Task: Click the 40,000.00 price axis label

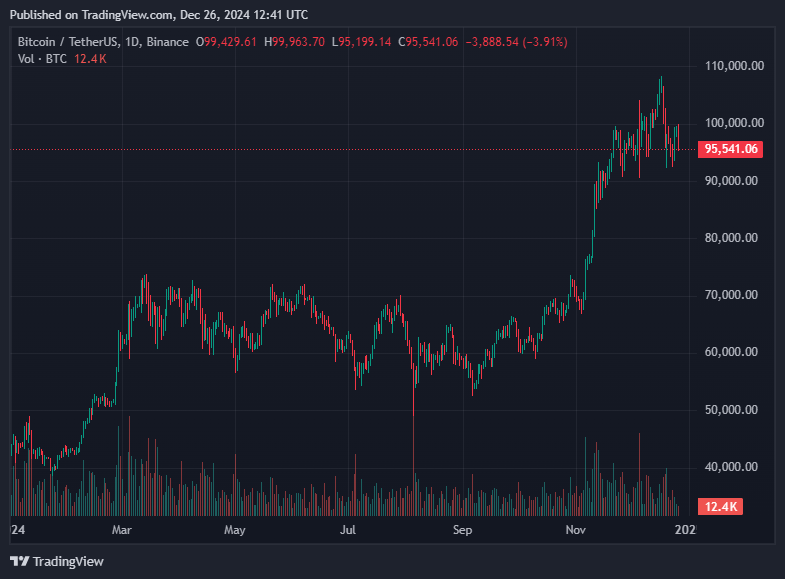Action: 731,467
